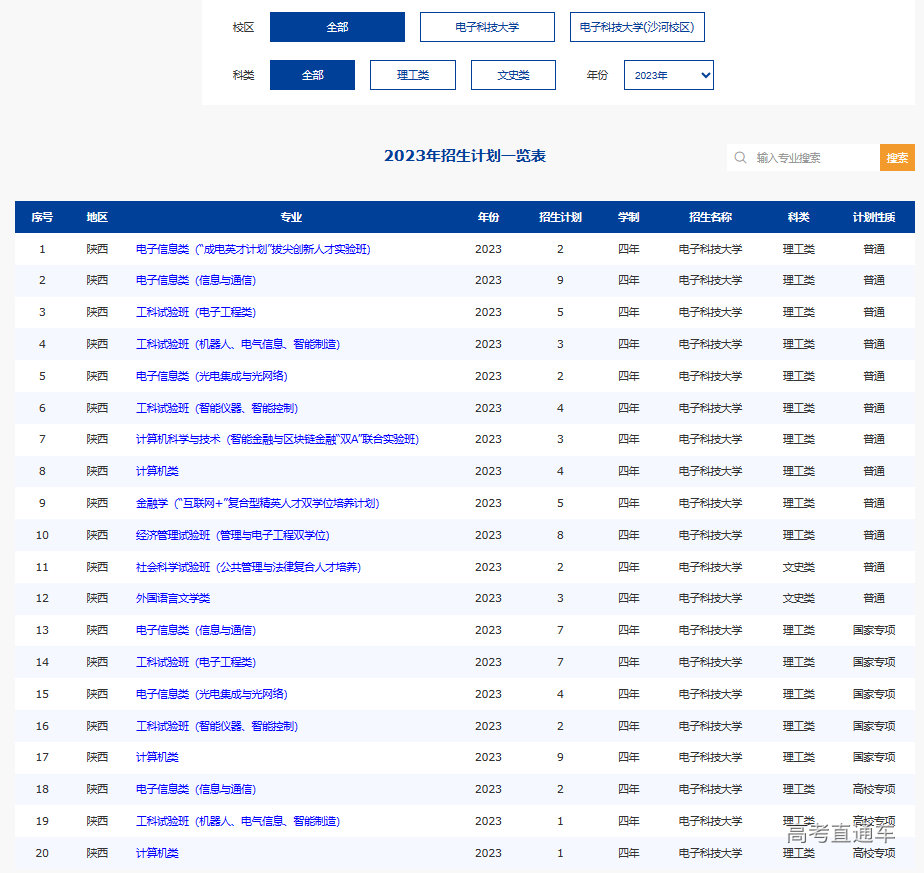Open 计算机类 link in row 8
Viewport: 924px width, 873px height.
157,471
